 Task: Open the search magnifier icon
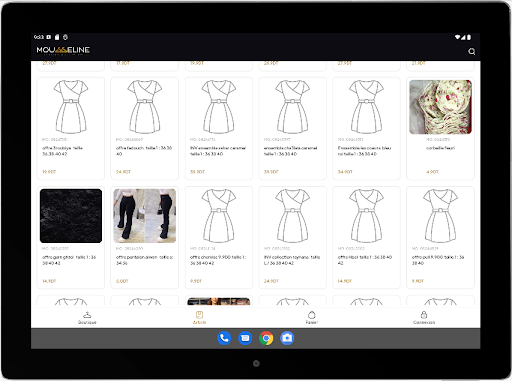pyautogui.click(x=471, y=51)
